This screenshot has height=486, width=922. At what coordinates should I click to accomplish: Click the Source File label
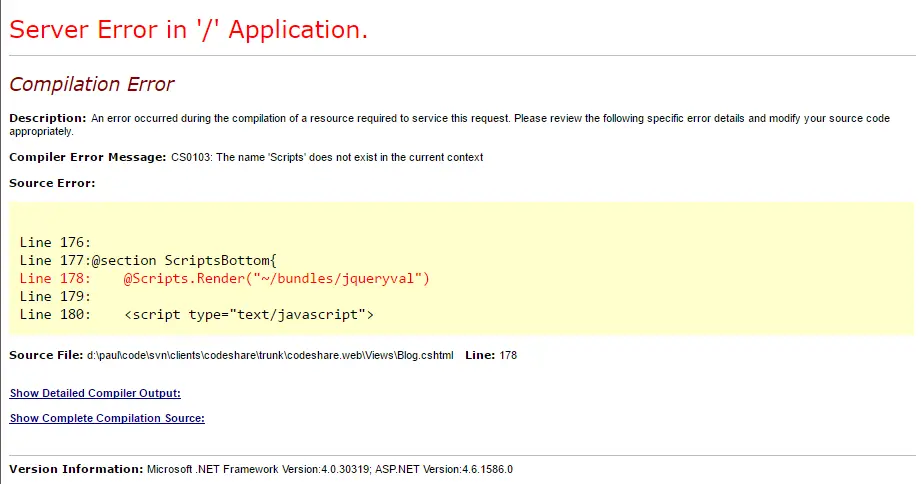coord(46,355)
